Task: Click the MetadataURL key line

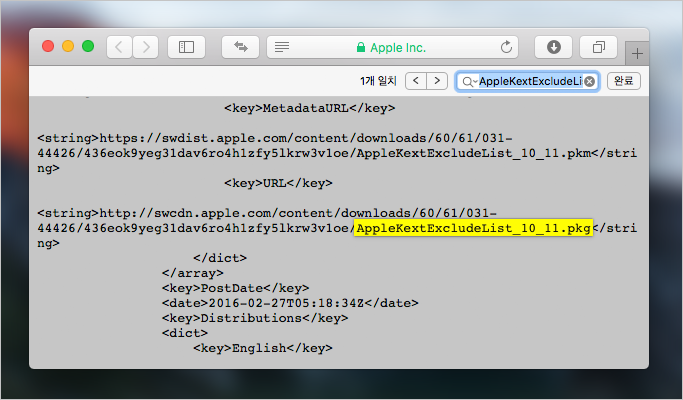Action: click(x=310, y=108)
